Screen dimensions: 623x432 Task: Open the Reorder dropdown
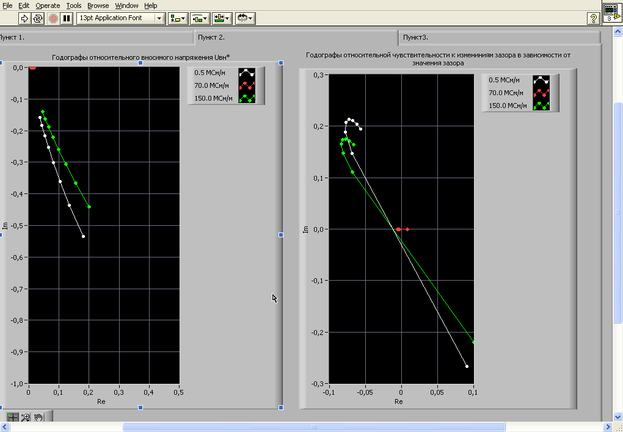[245, 18]
